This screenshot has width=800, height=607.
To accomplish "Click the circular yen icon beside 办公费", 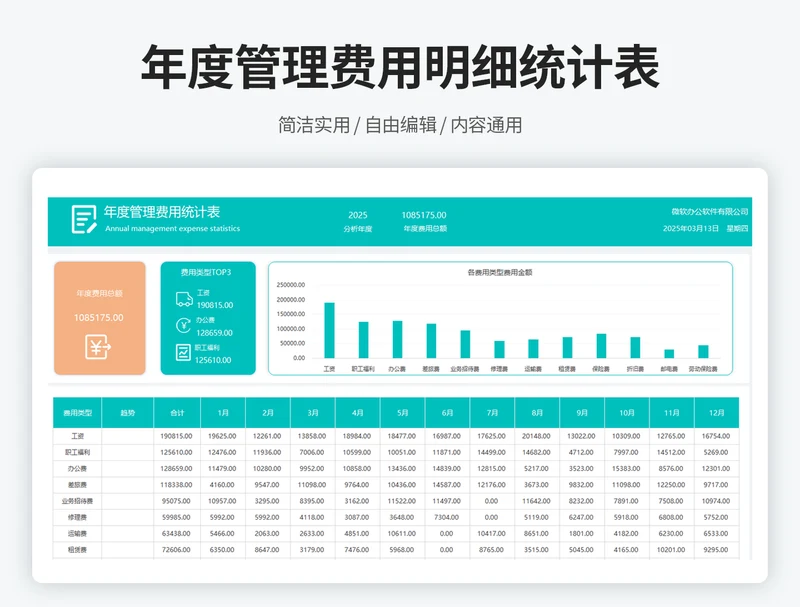I will [x=184, y=325].
